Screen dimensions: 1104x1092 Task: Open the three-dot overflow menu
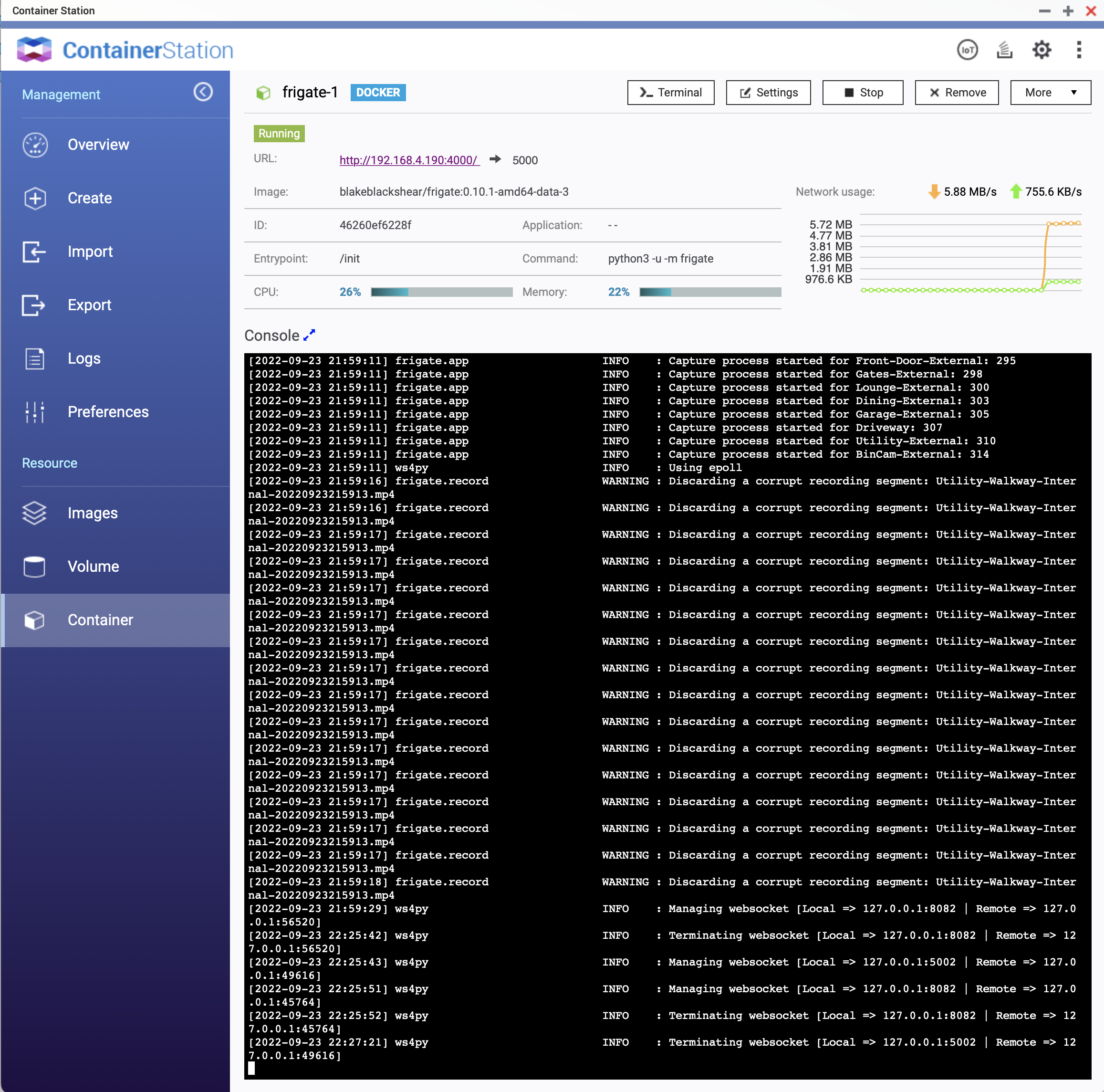point(1078,50)
